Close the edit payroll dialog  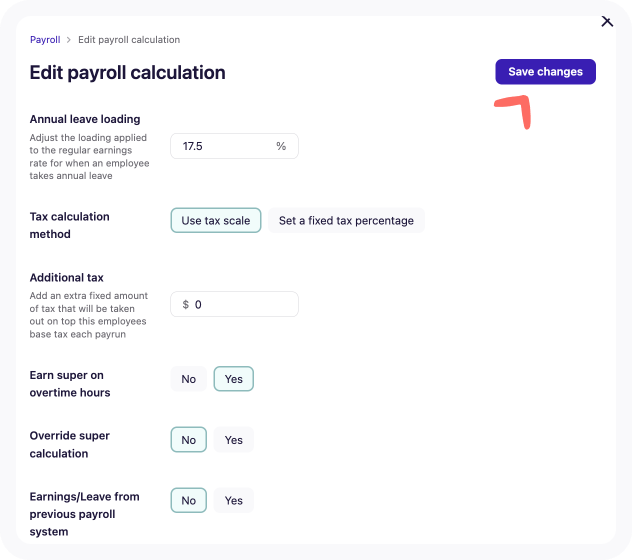click(x=607, y=21)
